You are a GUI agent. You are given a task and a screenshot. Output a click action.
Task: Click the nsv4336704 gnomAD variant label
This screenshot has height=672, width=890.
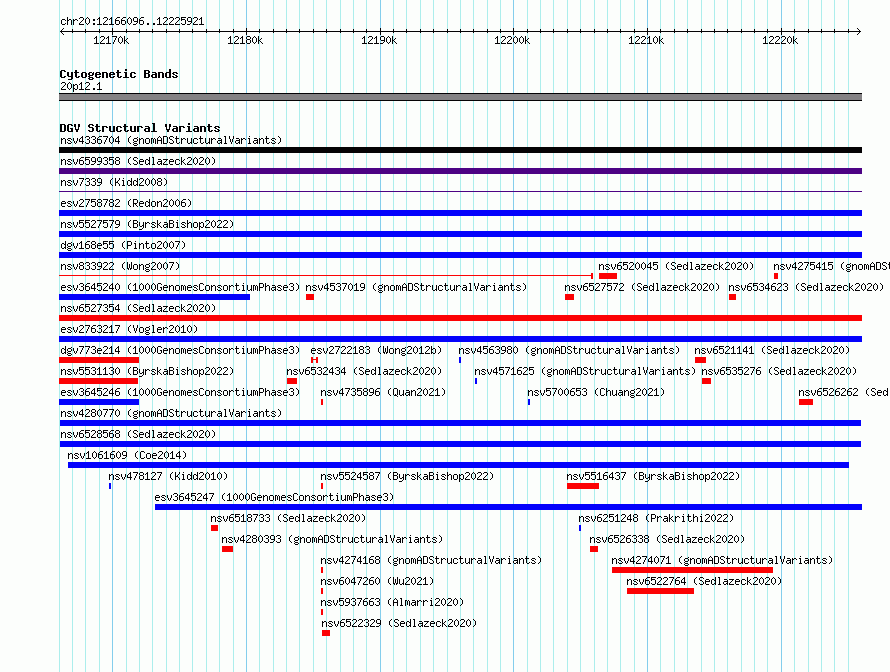click(x=171, y=140)
